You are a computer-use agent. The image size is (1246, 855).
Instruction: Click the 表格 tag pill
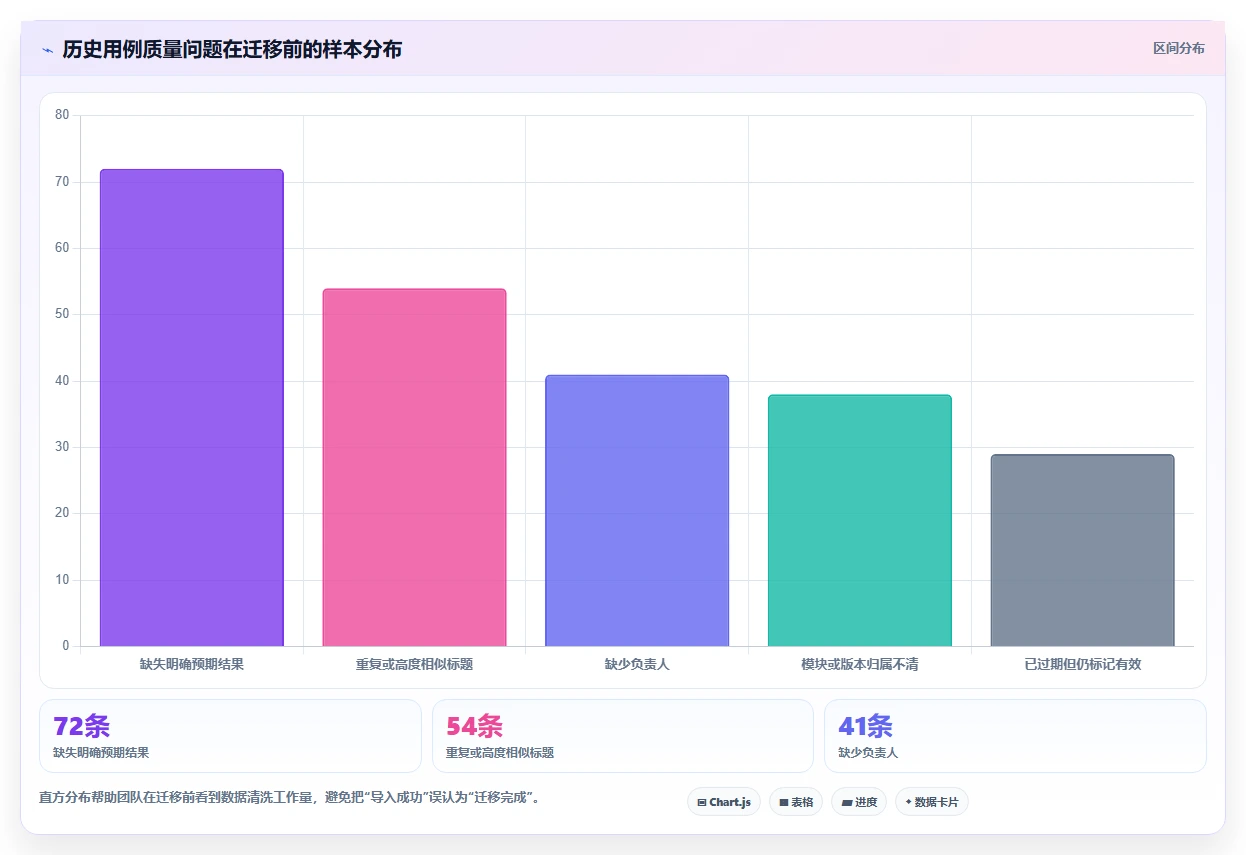(796, 802)
